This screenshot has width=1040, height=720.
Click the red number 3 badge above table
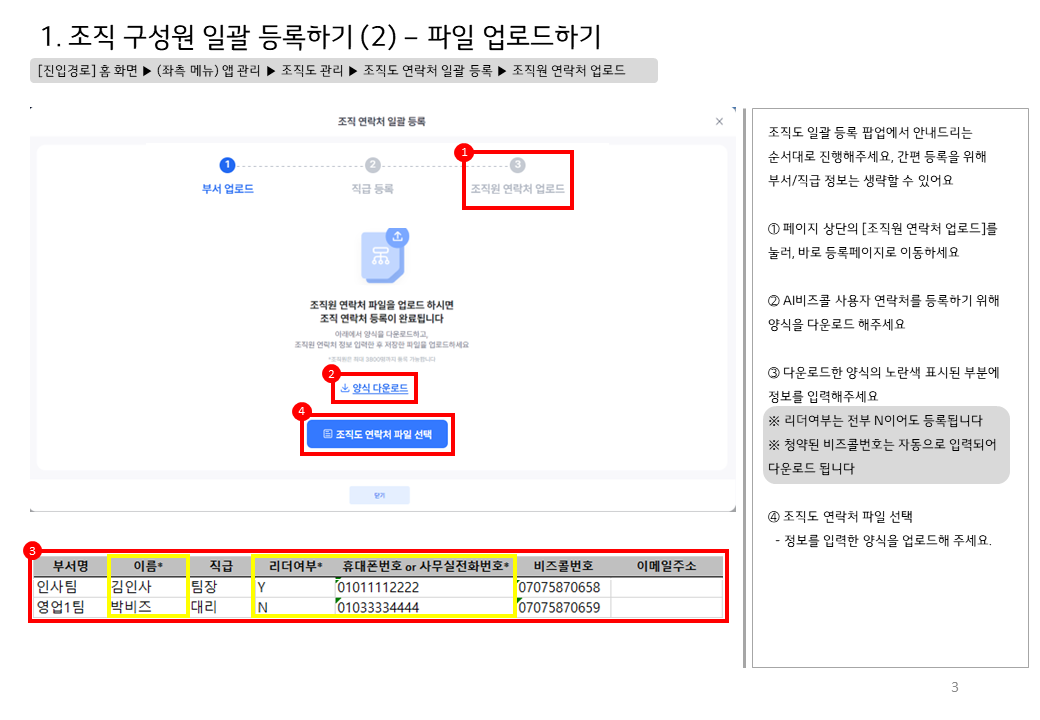(33, 550)
